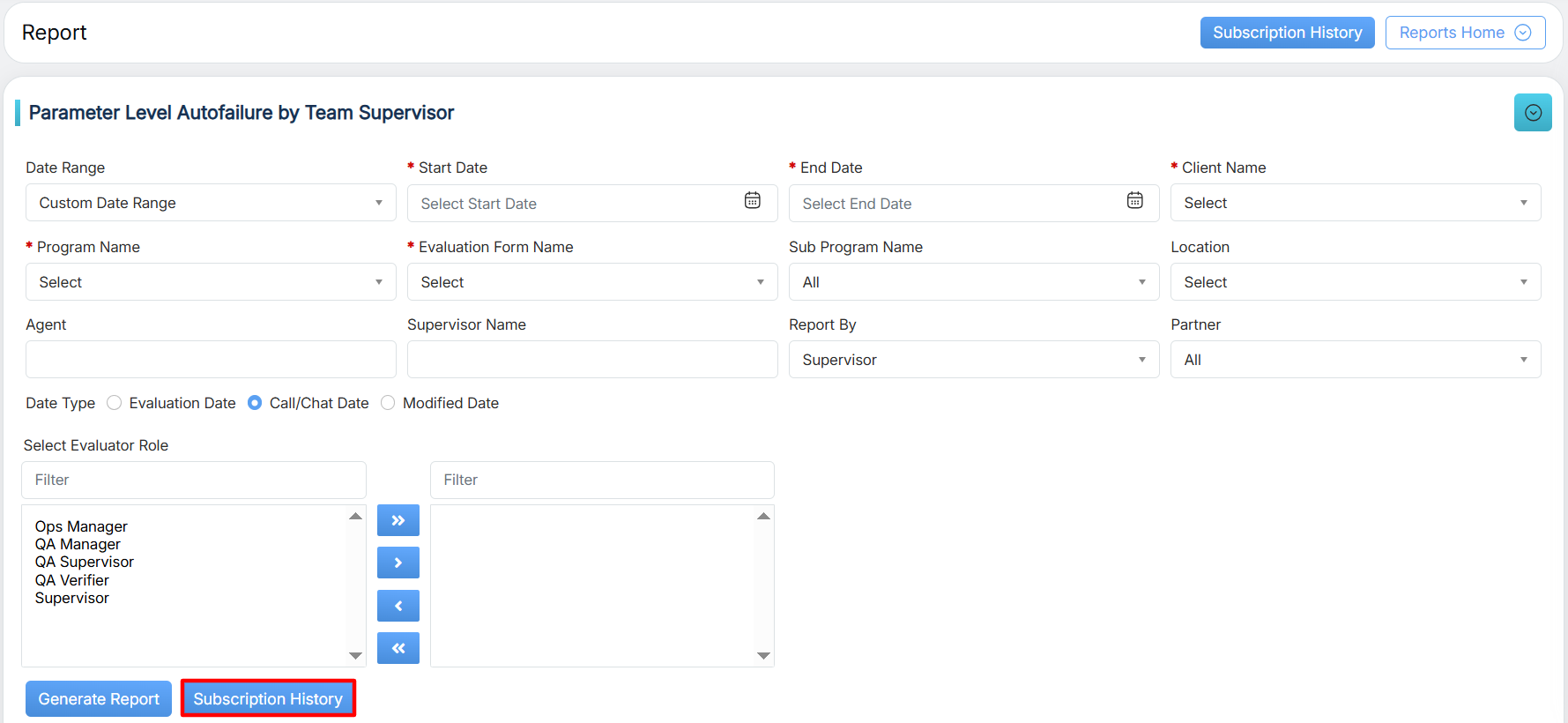1568x723 pixels.
Task: Move all evaluator roles right with double-arrow
Action: tap(398, 520)
